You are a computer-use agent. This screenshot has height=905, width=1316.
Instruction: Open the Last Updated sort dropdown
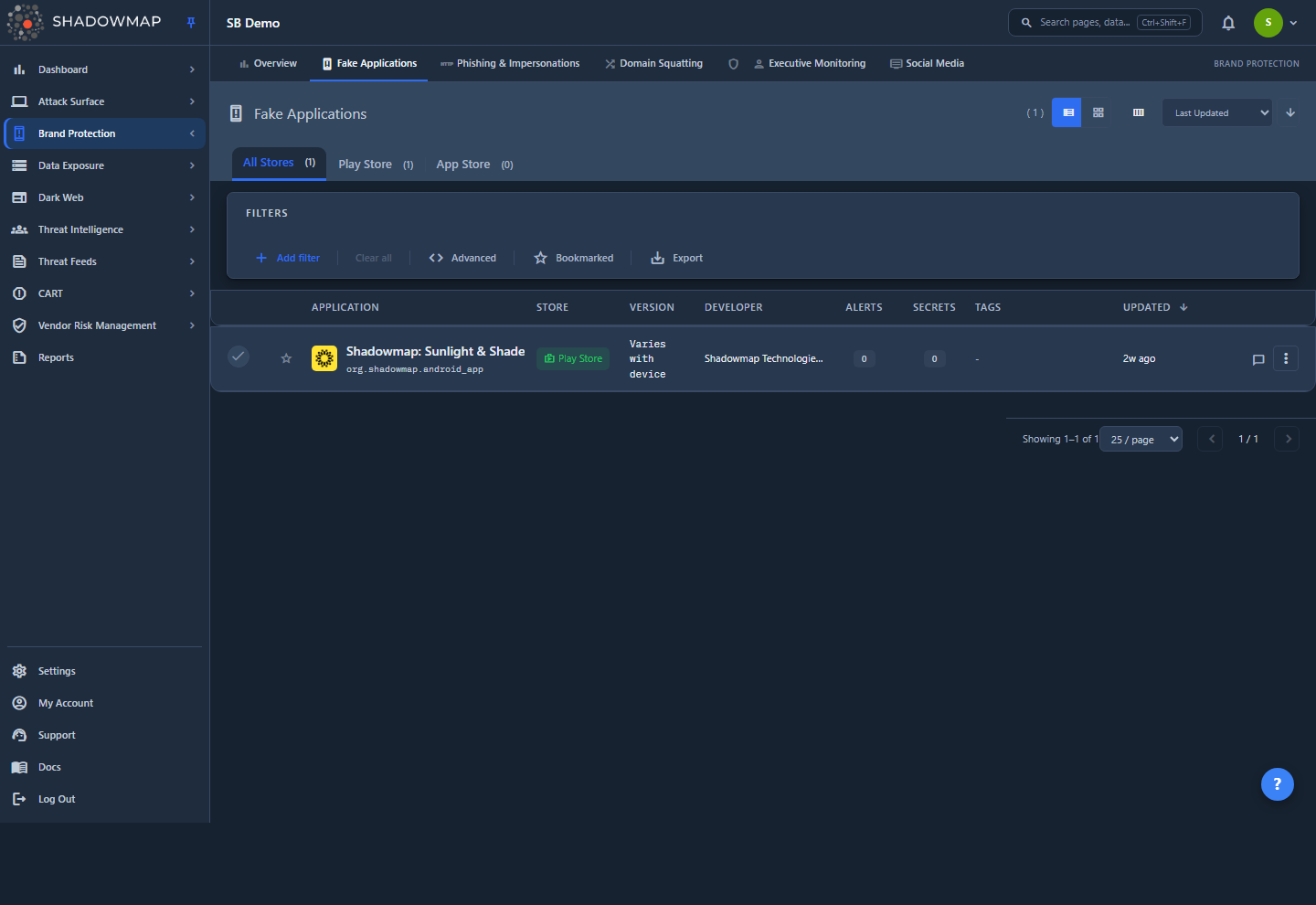click(1217, 112)
